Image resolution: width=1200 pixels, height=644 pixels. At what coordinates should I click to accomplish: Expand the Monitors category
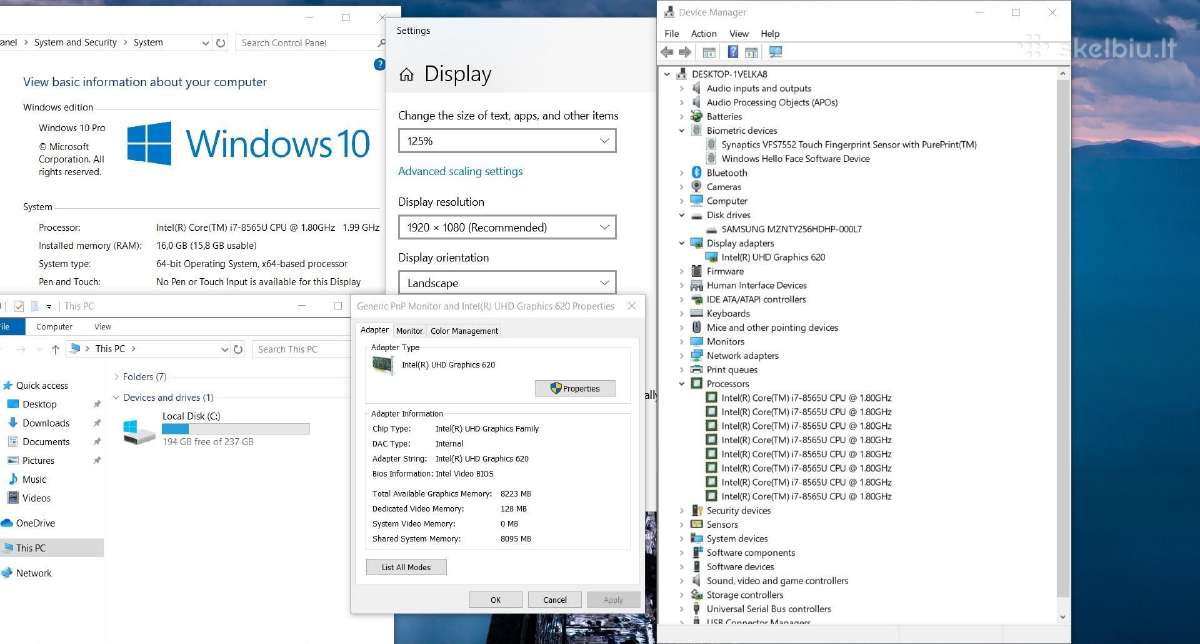[683, 342]
